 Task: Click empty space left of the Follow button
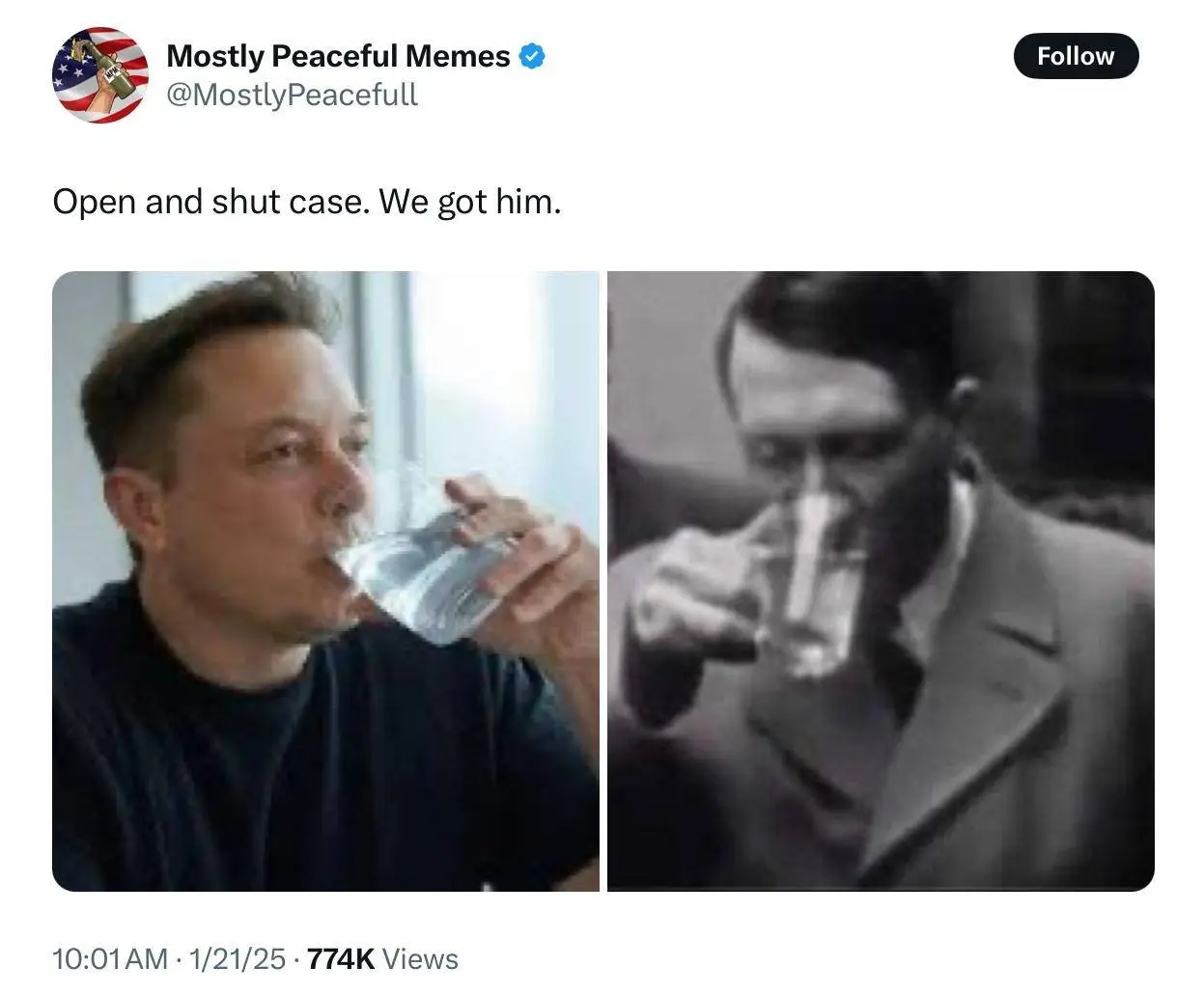(821, 56)
